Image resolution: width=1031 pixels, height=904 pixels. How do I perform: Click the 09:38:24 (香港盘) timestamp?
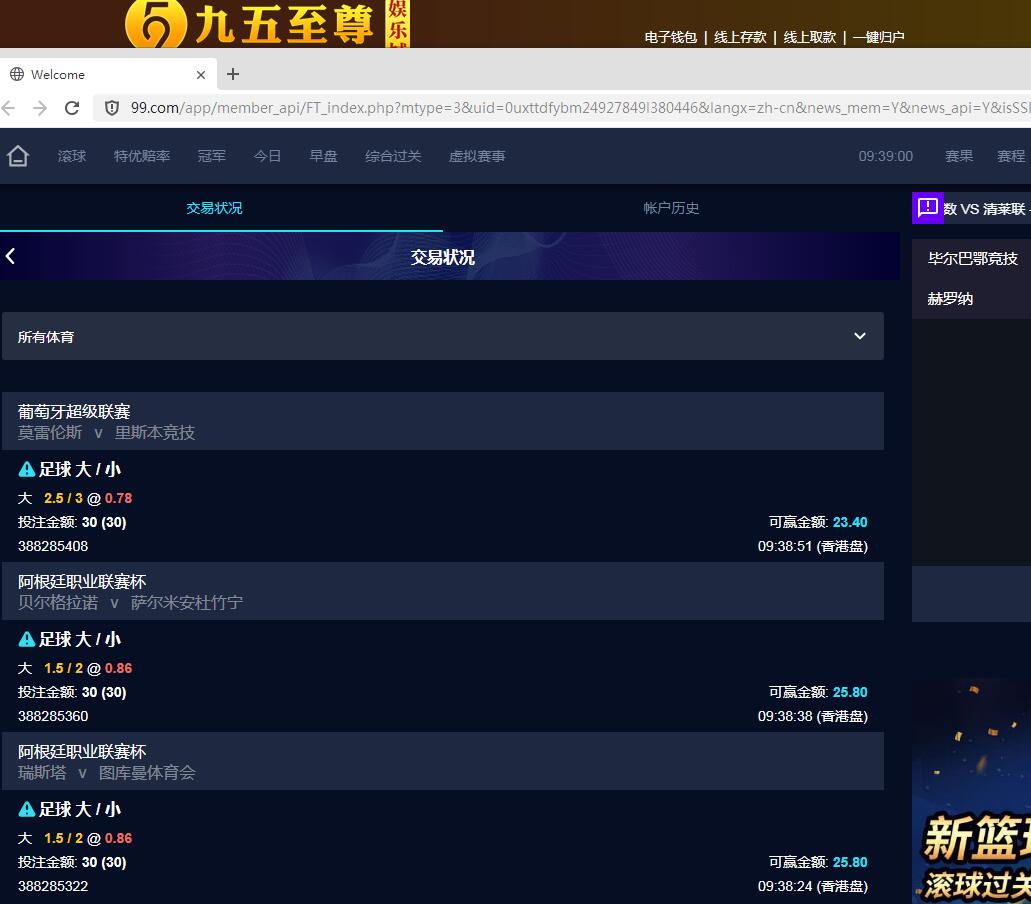813,886
